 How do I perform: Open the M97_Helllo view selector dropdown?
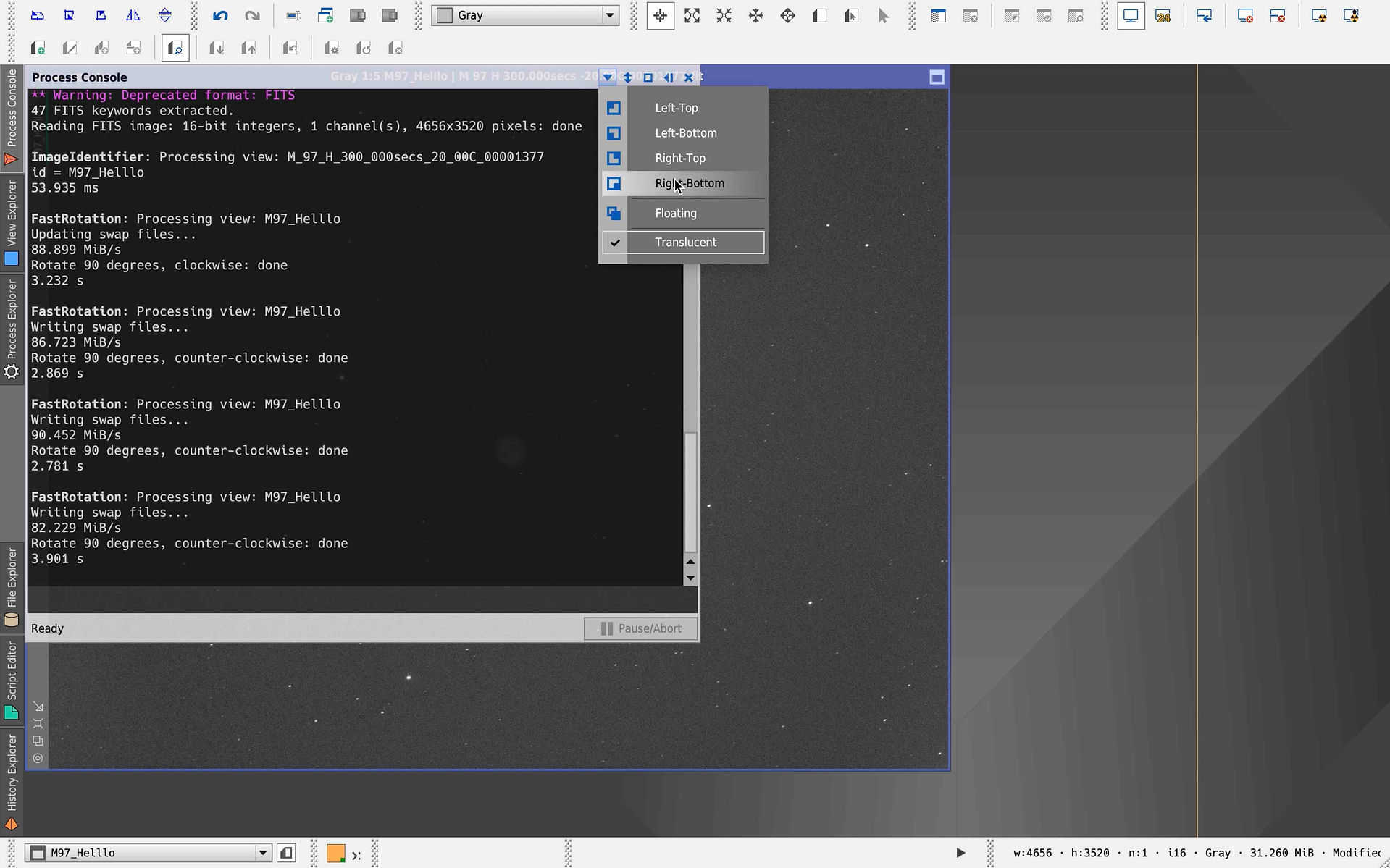tap(148, 853)
